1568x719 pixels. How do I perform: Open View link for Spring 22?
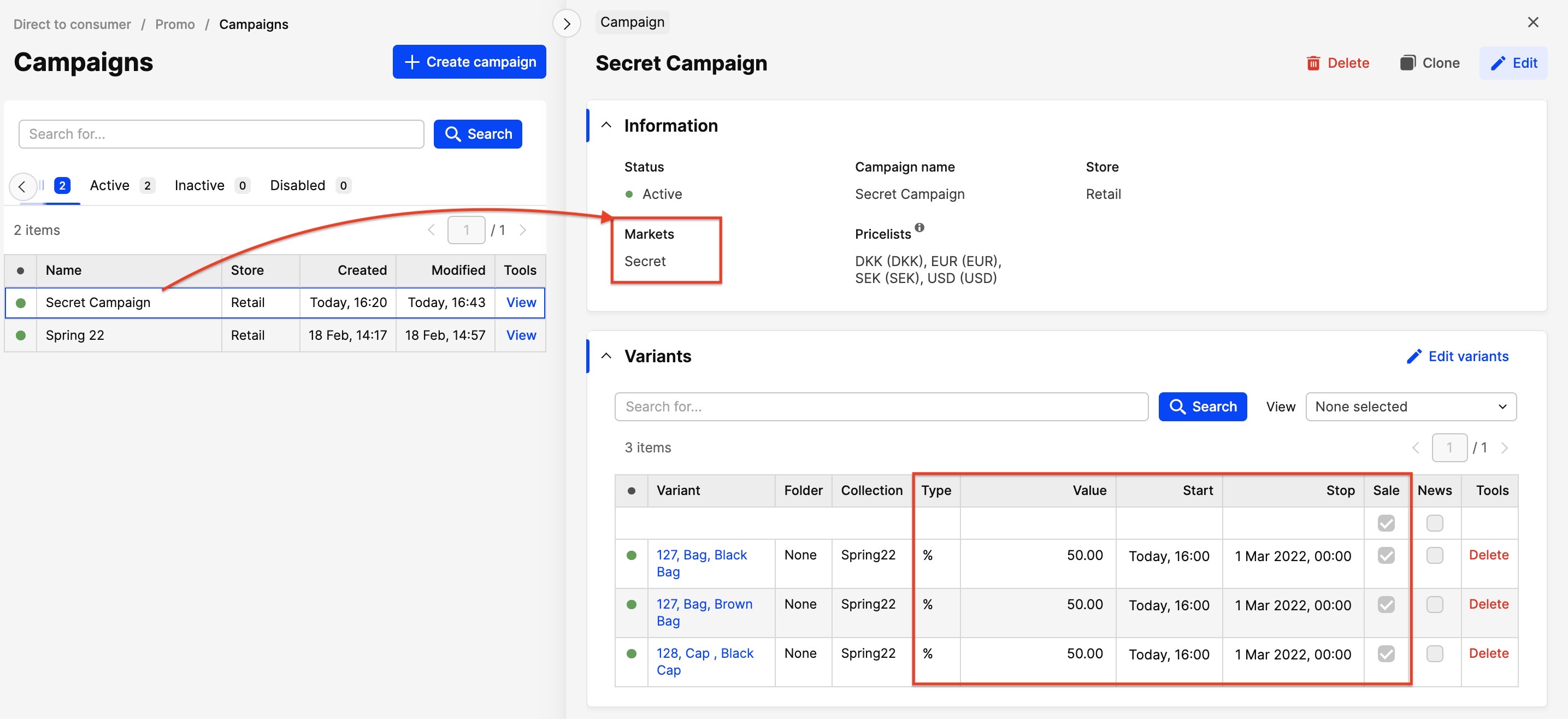[521, 335]
